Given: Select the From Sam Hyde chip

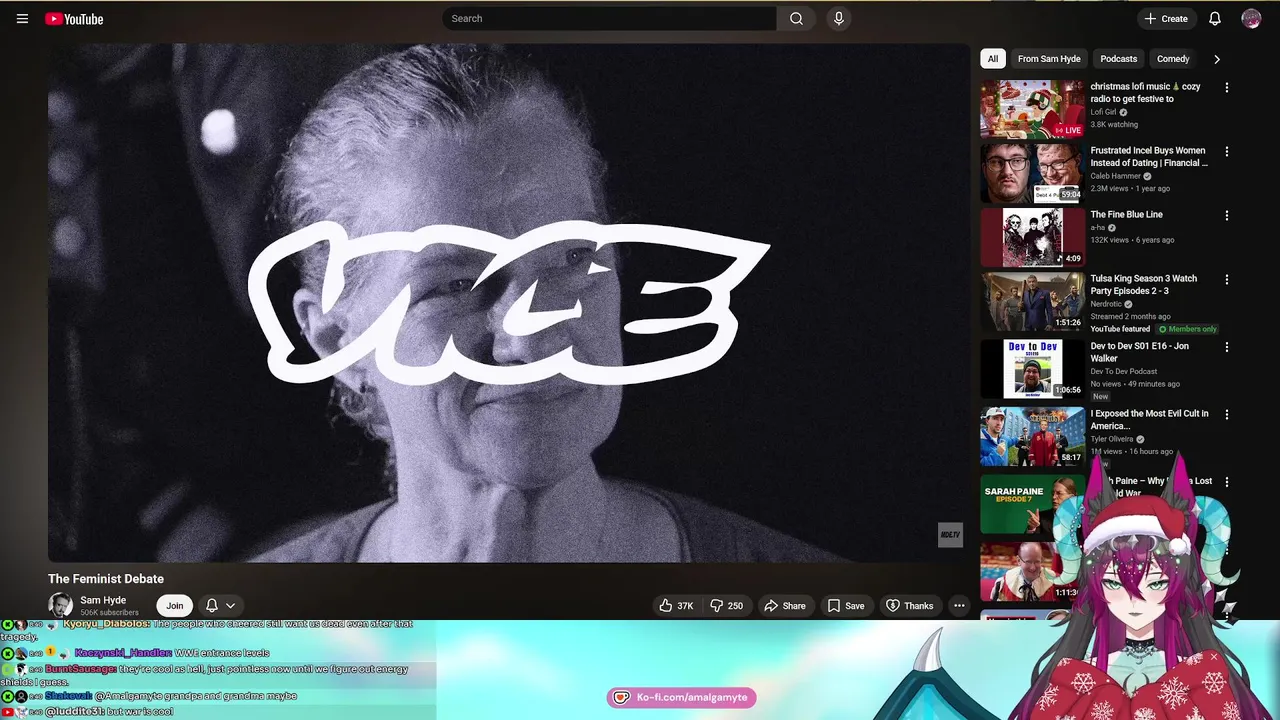Looking at the screenshot, I should click(x=1049, y=59).
